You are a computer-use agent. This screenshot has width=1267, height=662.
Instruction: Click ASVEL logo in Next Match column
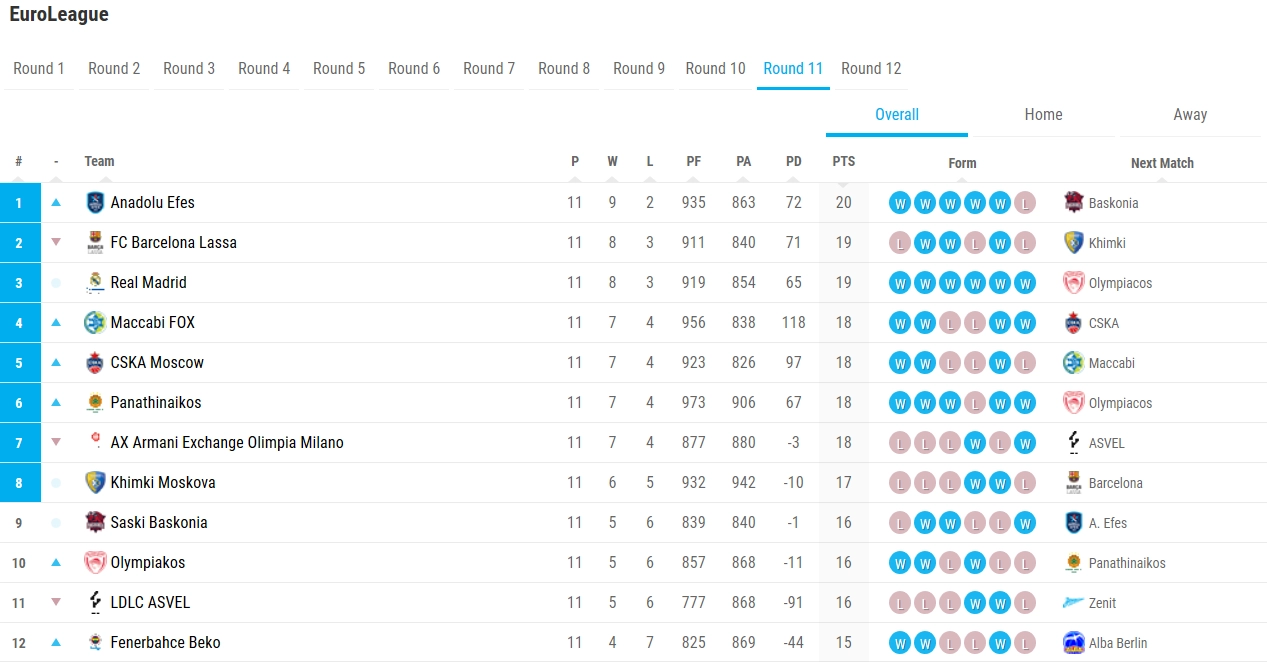point(1074,442)
